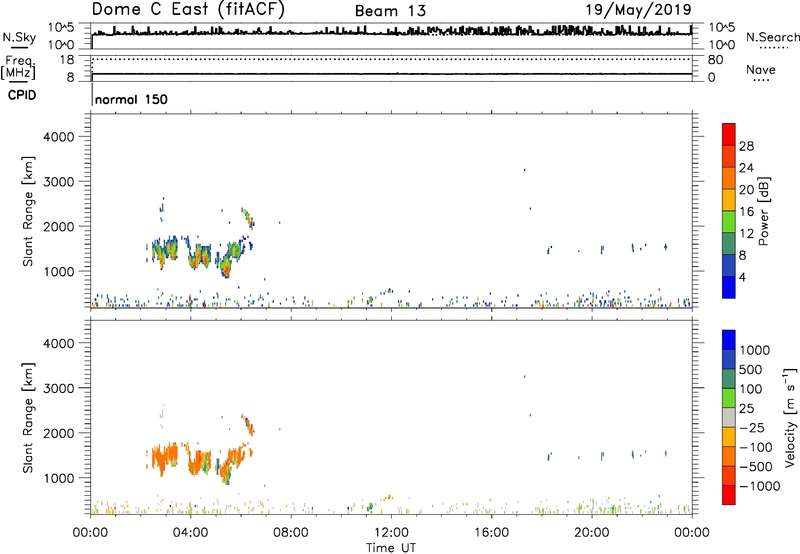Image resolution: width=800 pixels, height=554 pixels.
Task: Click the date "19/May/2019"
Action: 638,10
